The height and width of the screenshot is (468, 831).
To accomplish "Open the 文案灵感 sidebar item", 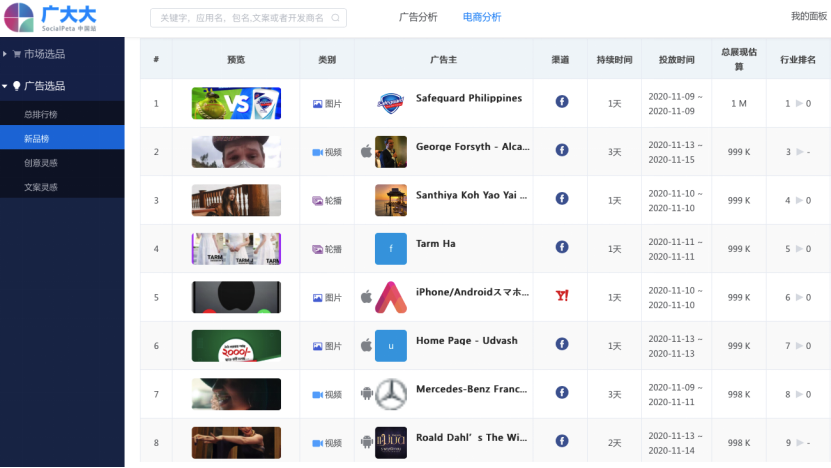I will (x=62, y=187).
